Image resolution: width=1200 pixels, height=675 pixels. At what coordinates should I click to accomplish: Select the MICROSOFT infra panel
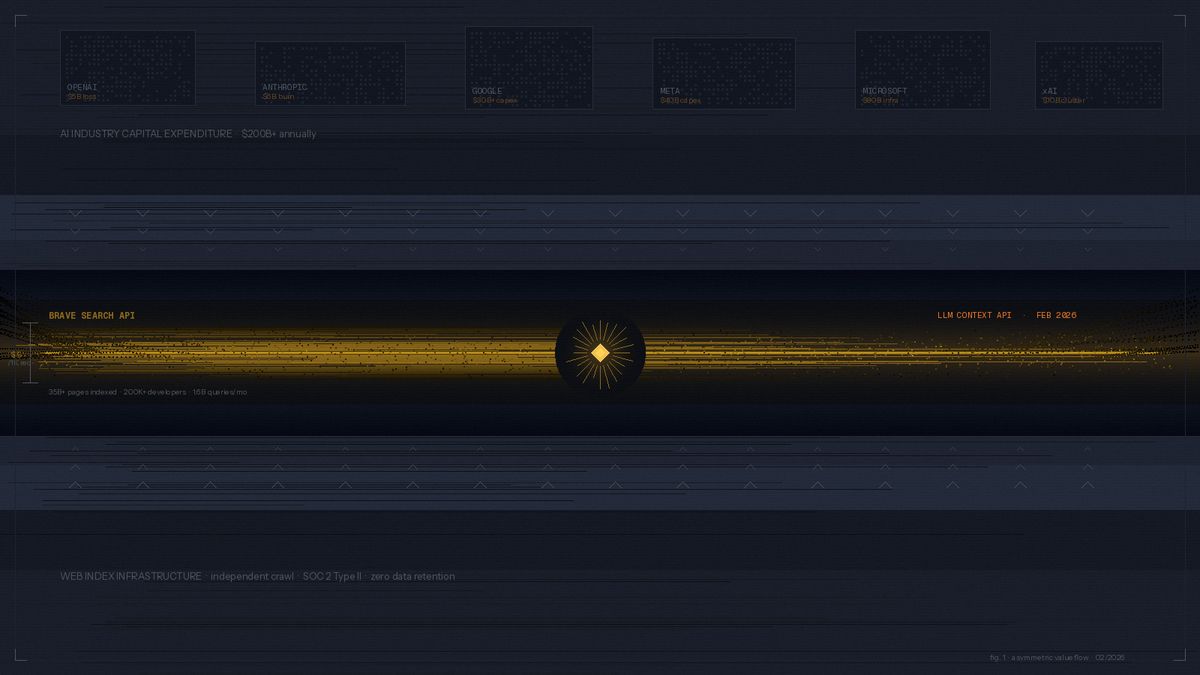click(922, 69)
